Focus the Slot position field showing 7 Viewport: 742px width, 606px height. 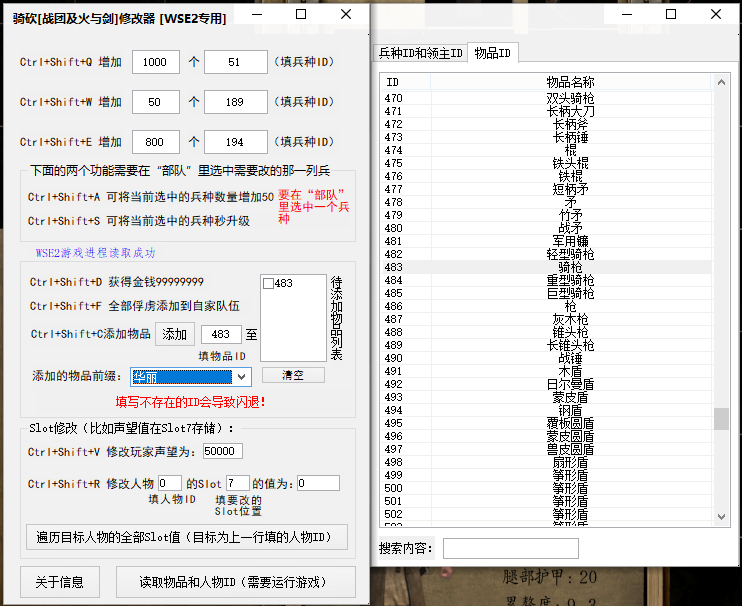click(x=237, y=483)
